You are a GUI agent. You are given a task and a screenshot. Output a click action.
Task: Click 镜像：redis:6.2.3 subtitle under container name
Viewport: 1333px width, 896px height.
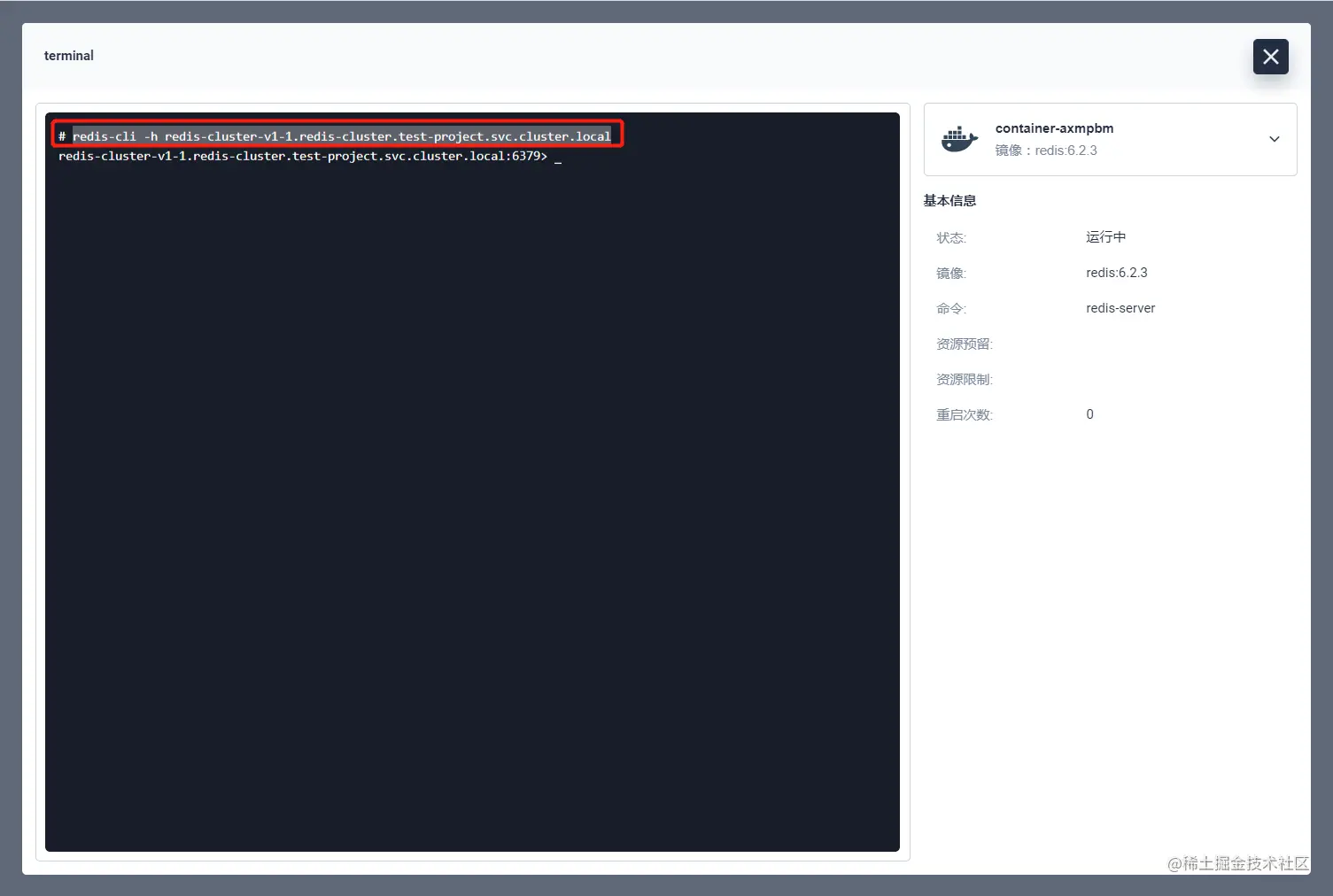click(1046, 151)
